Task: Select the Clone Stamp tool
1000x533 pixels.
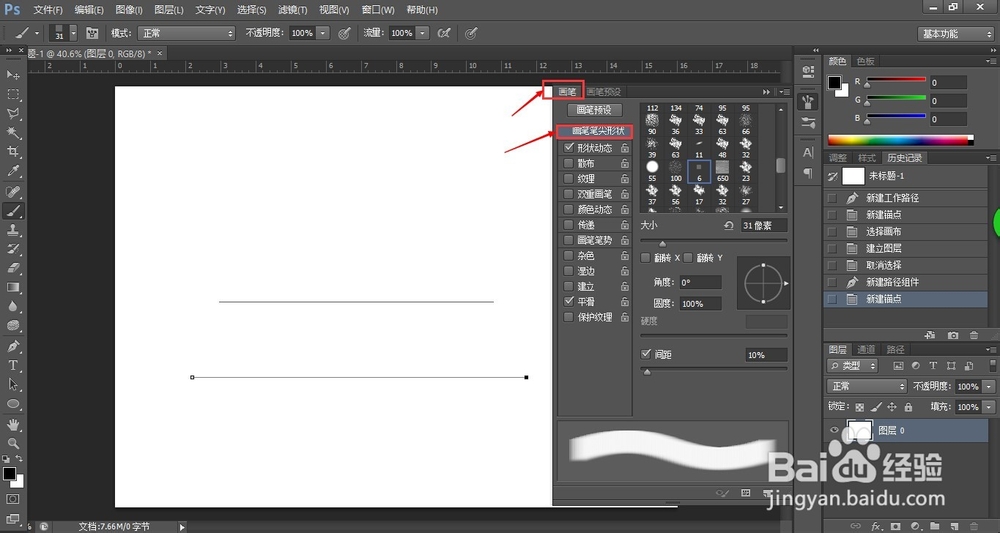Action: [x=13, y=230]
